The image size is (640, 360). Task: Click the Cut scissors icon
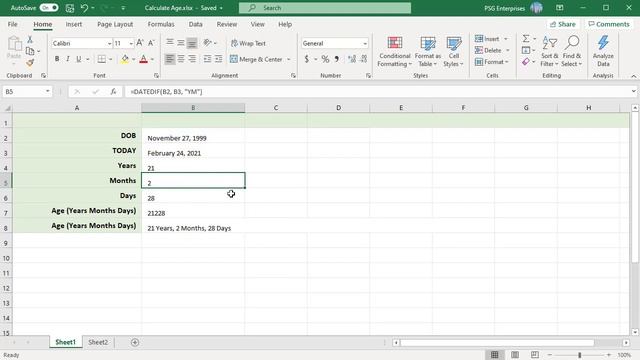coord(30,40)
